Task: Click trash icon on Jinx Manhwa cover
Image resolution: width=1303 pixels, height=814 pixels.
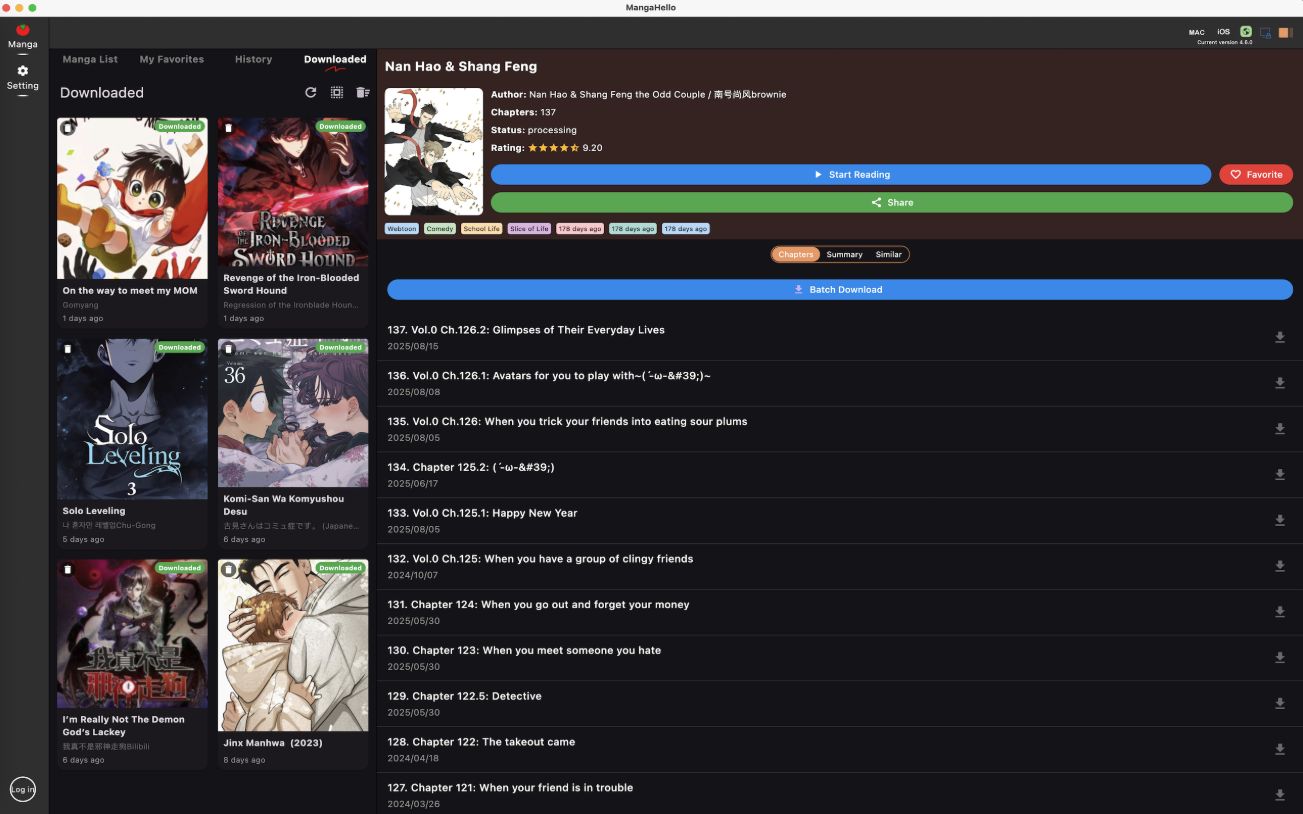Action: pyautogui.click(x=228, y=569)
